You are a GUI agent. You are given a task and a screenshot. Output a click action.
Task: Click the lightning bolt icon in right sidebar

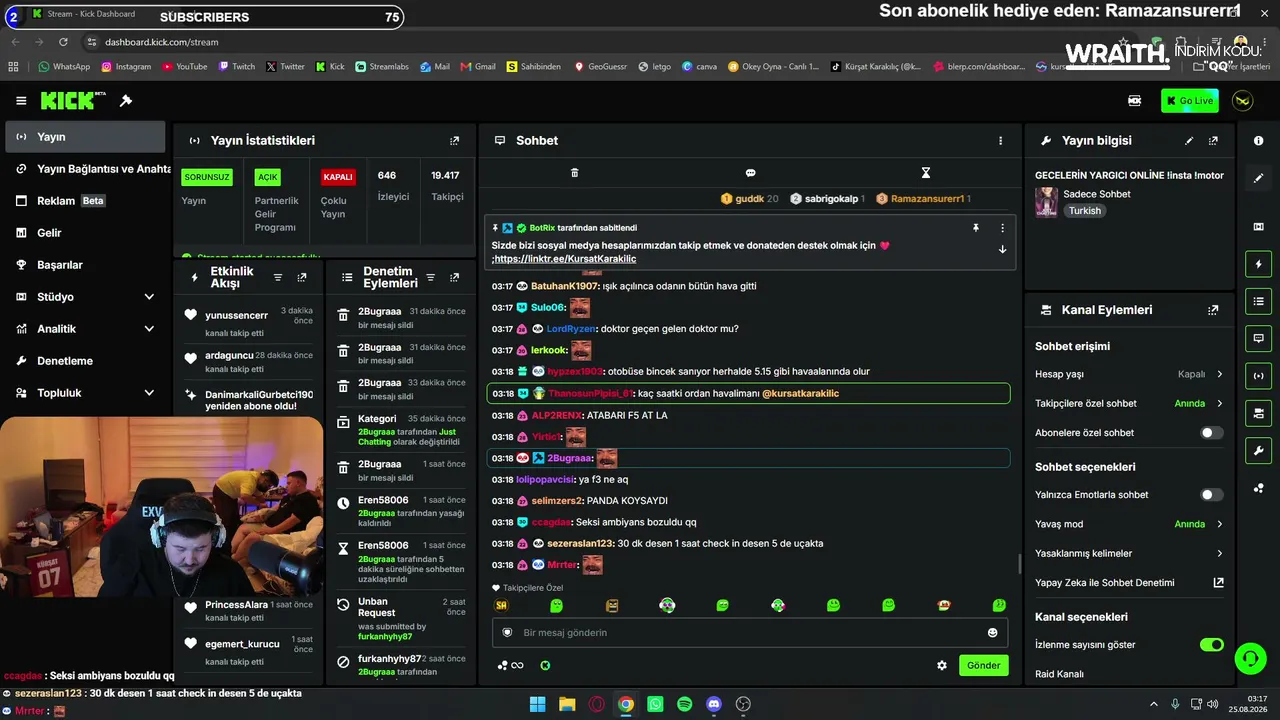pyautogui.click(x=1258, y=264)
